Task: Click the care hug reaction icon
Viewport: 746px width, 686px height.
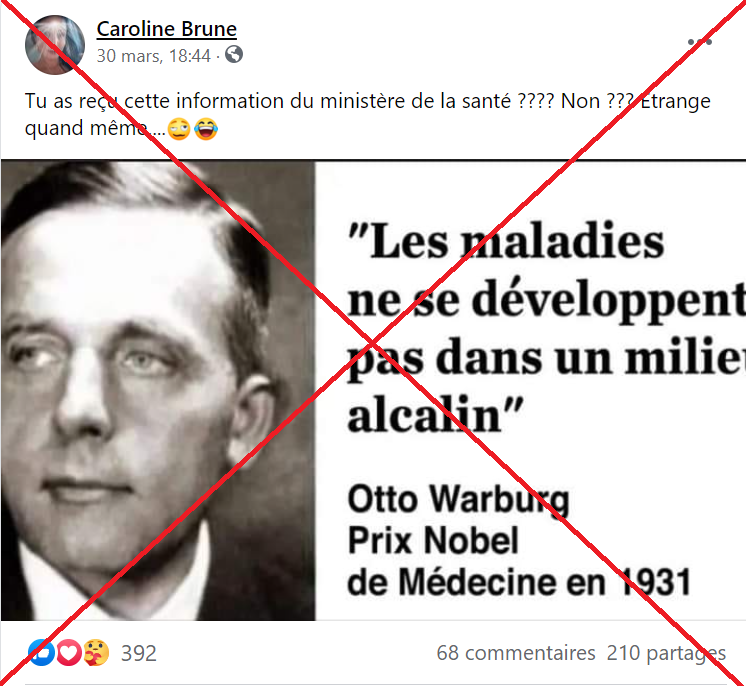Action: [96, 653]
